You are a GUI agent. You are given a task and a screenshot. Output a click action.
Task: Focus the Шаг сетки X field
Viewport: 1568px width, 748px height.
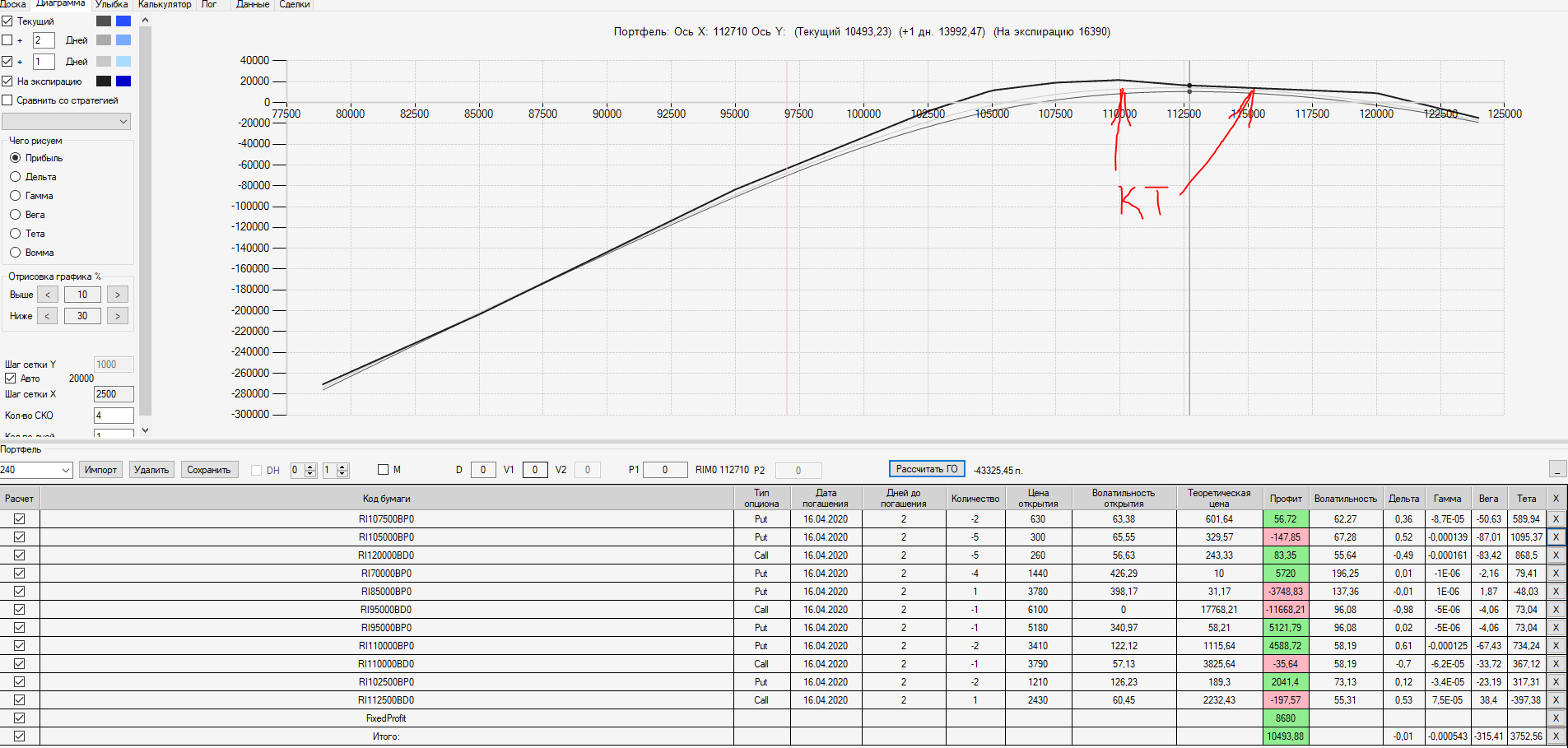point(114,394)
